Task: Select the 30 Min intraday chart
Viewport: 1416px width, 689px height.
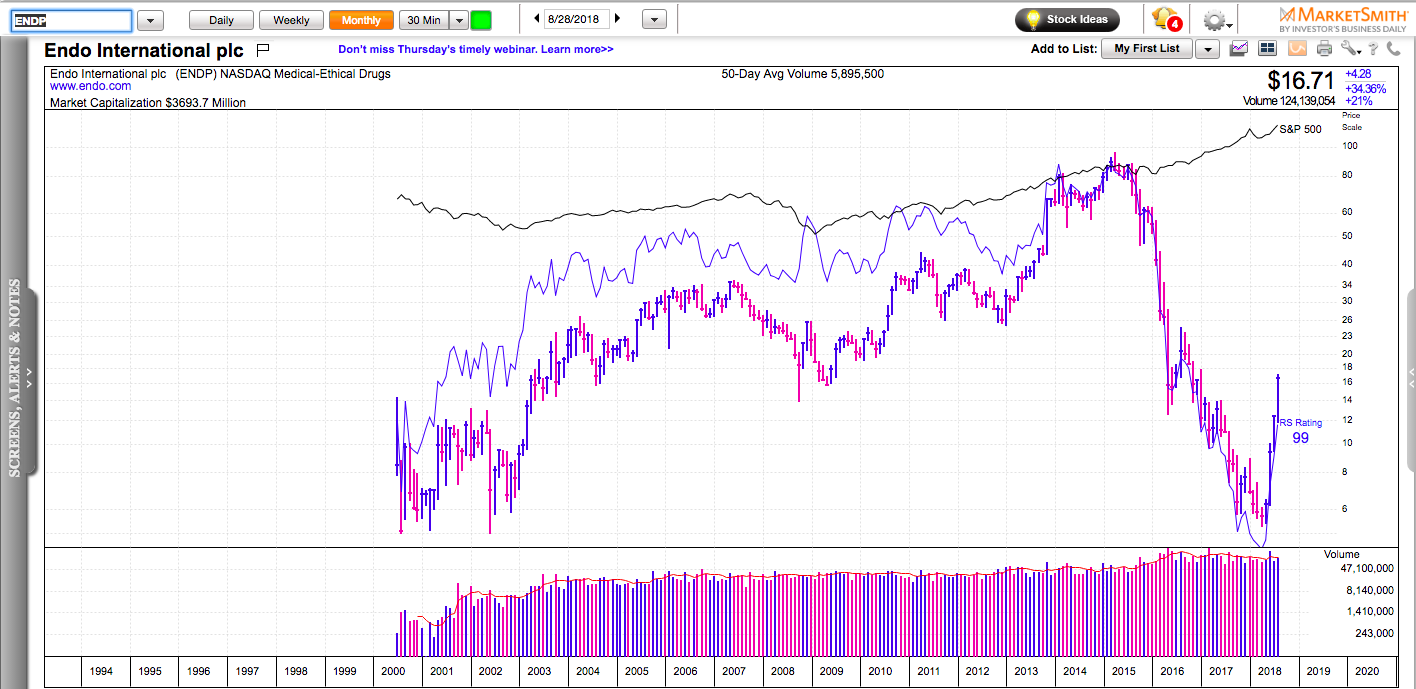Action: pyautogui.click(x=423, y=20)
